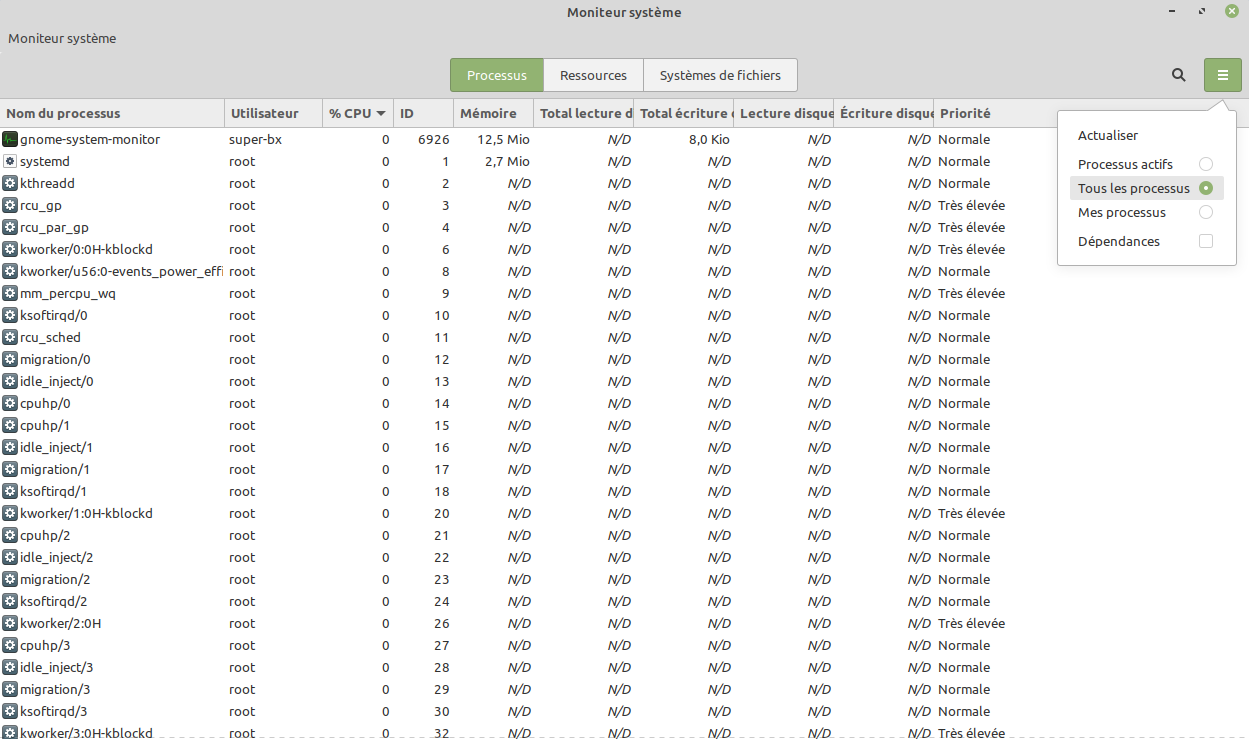Select the Processus actifs radio option
1249x739 pixels.
click(1205, 164)
